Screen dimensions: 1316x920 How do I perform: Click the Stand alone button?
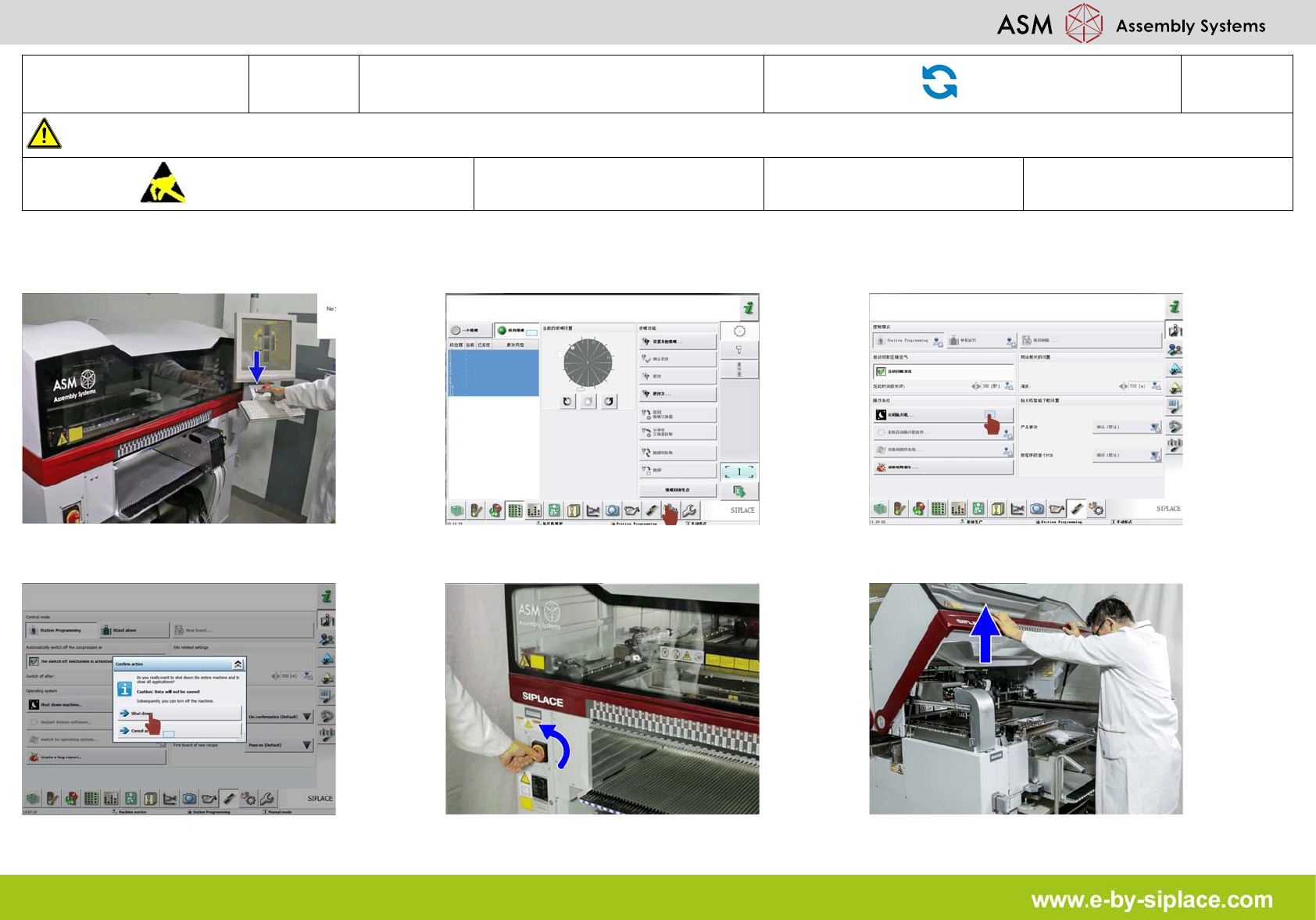[x=134, y=630]
